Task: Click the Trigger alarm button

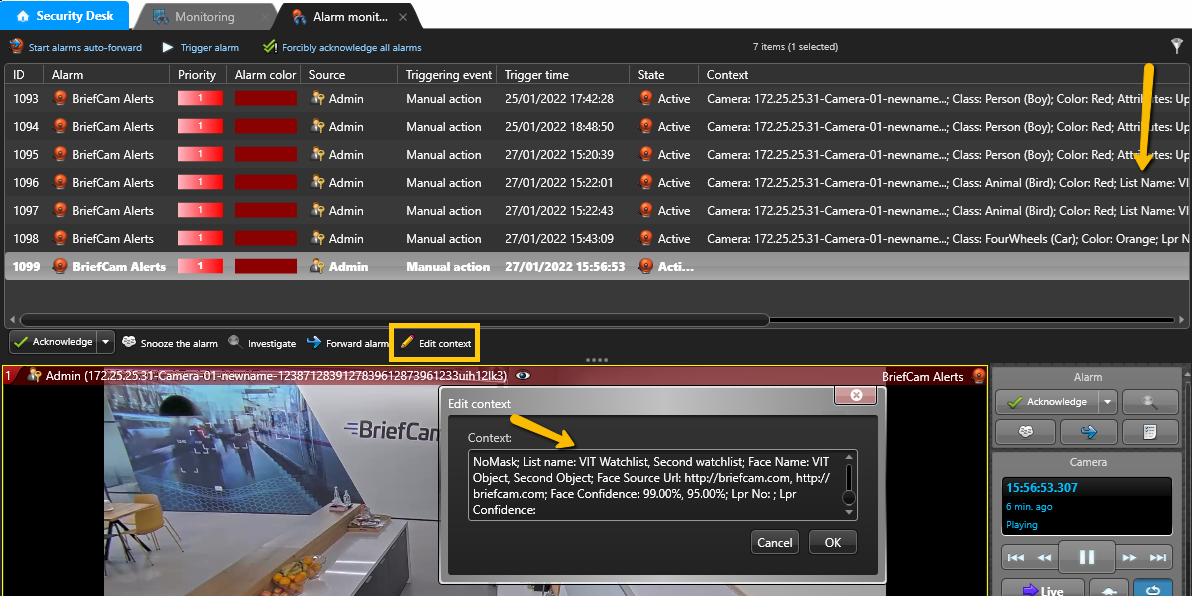Action: point(201,47)
